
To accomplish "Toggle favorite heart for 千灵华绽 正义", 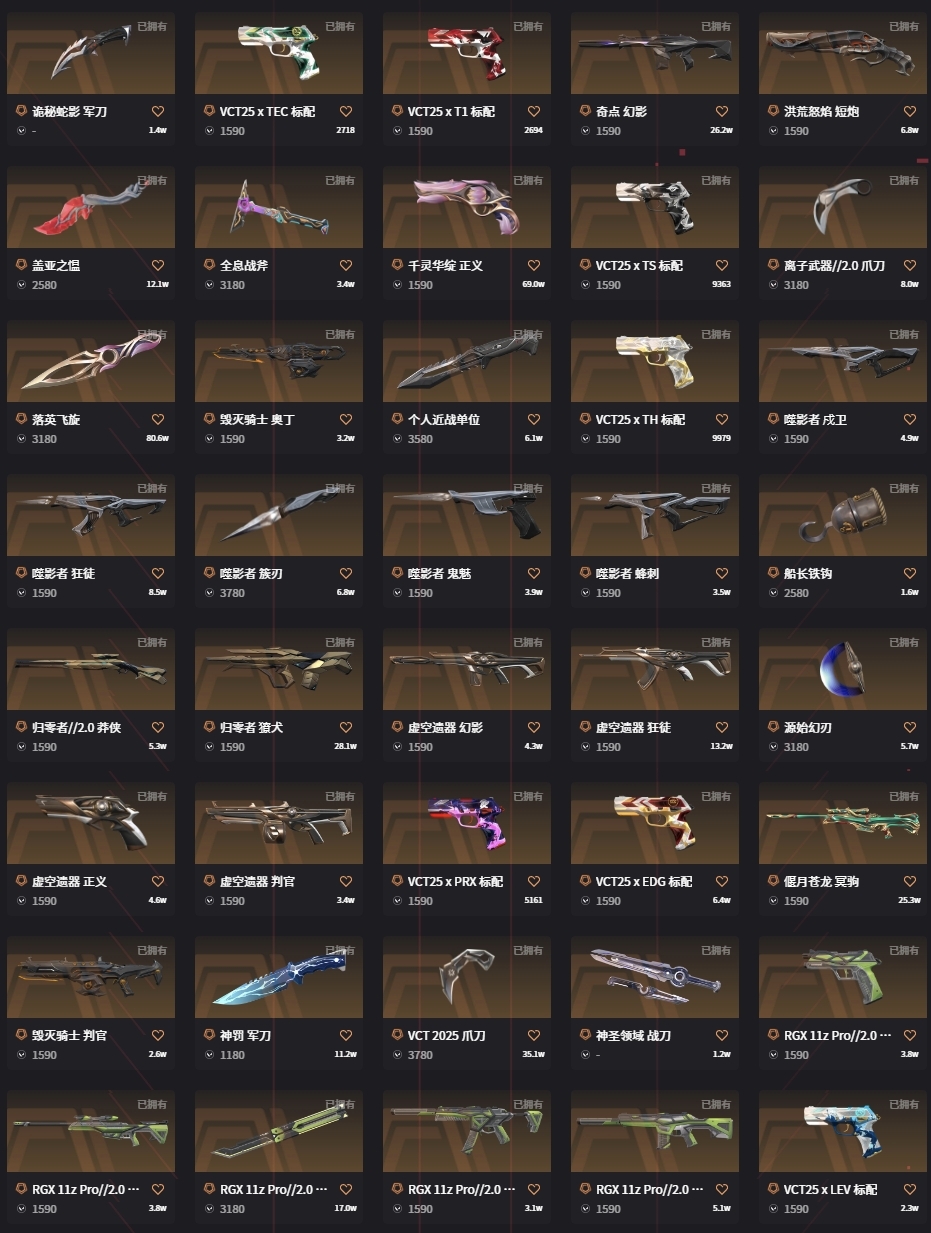I will (x=534, y=266).
